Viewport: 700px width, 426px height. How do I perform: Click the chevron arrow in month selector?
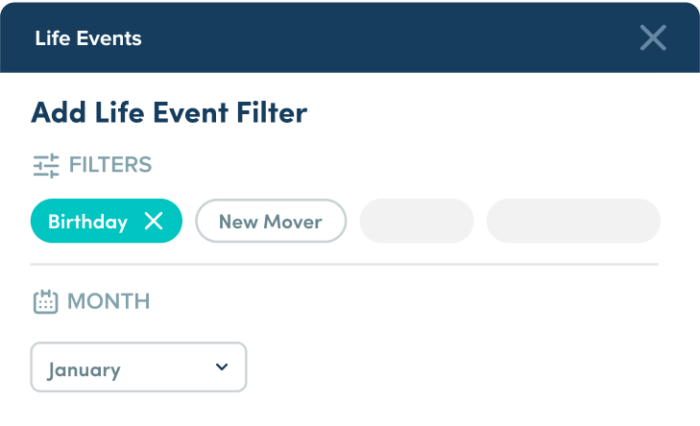(x=222, y=367)
